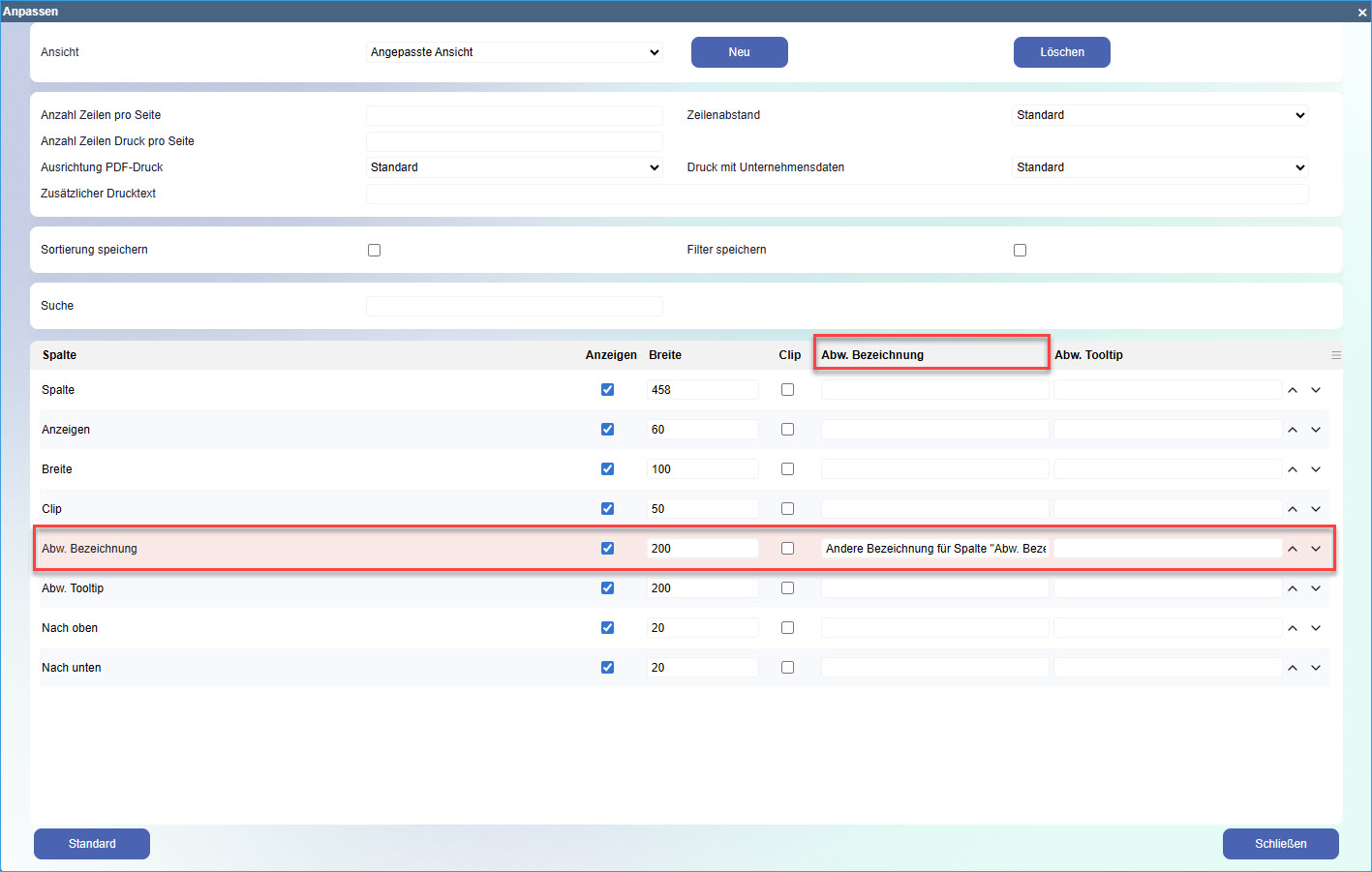Reset with the Standard button
The width and height of the screenshot is (1372, 872).
92,844
